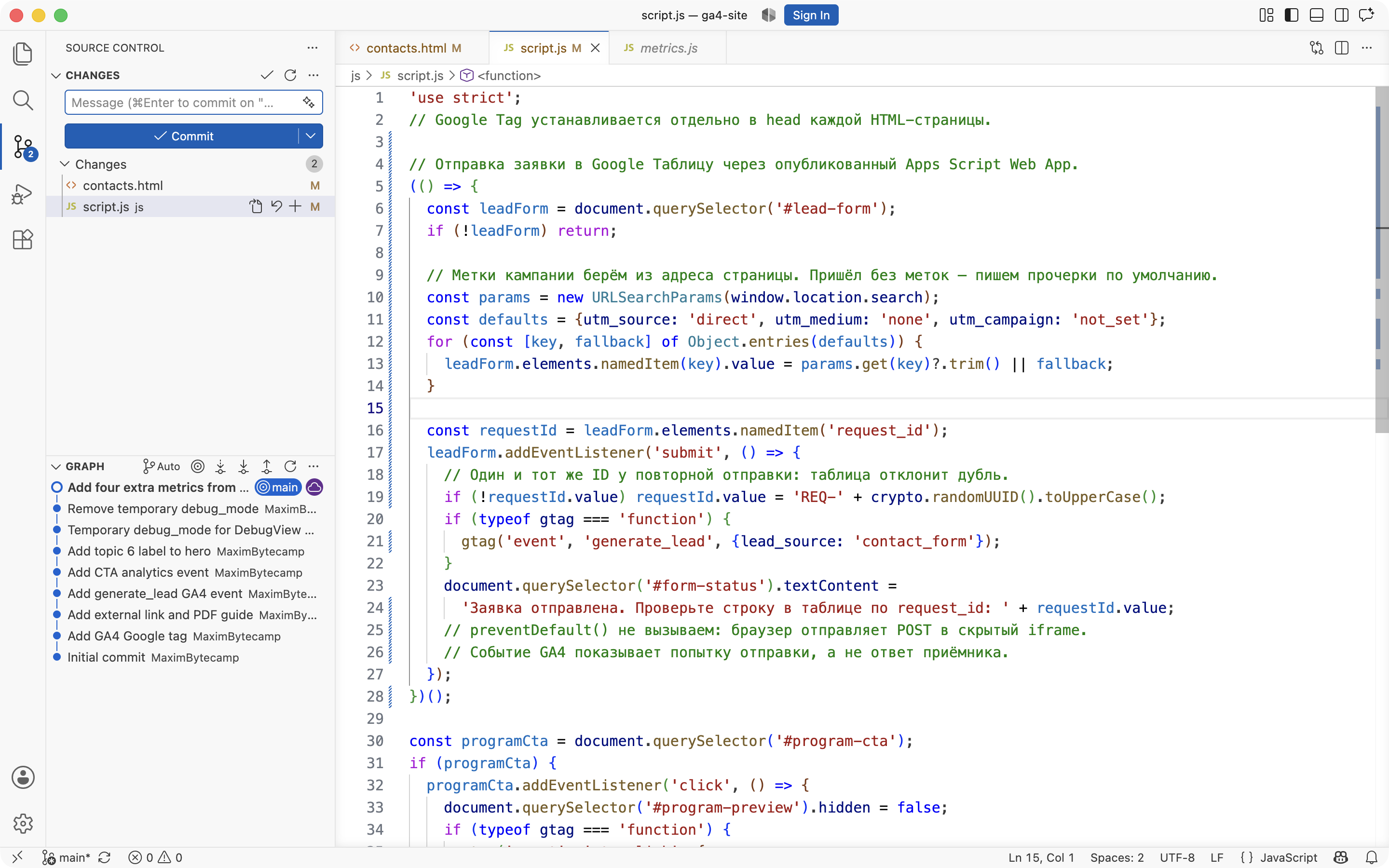Click the Sign In button
Image resolution: width=1389 pixels, height=868 pixels.
coord(810,15)
